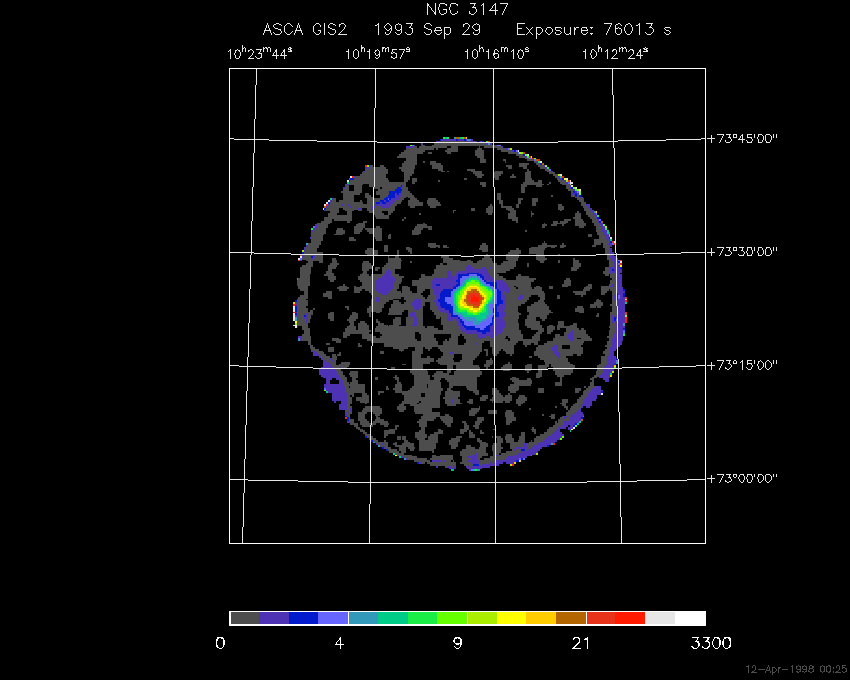This screenshot has width=850, height=680.
Task: Pick the dark gray swatch in color bar
Action: (244, 618)
